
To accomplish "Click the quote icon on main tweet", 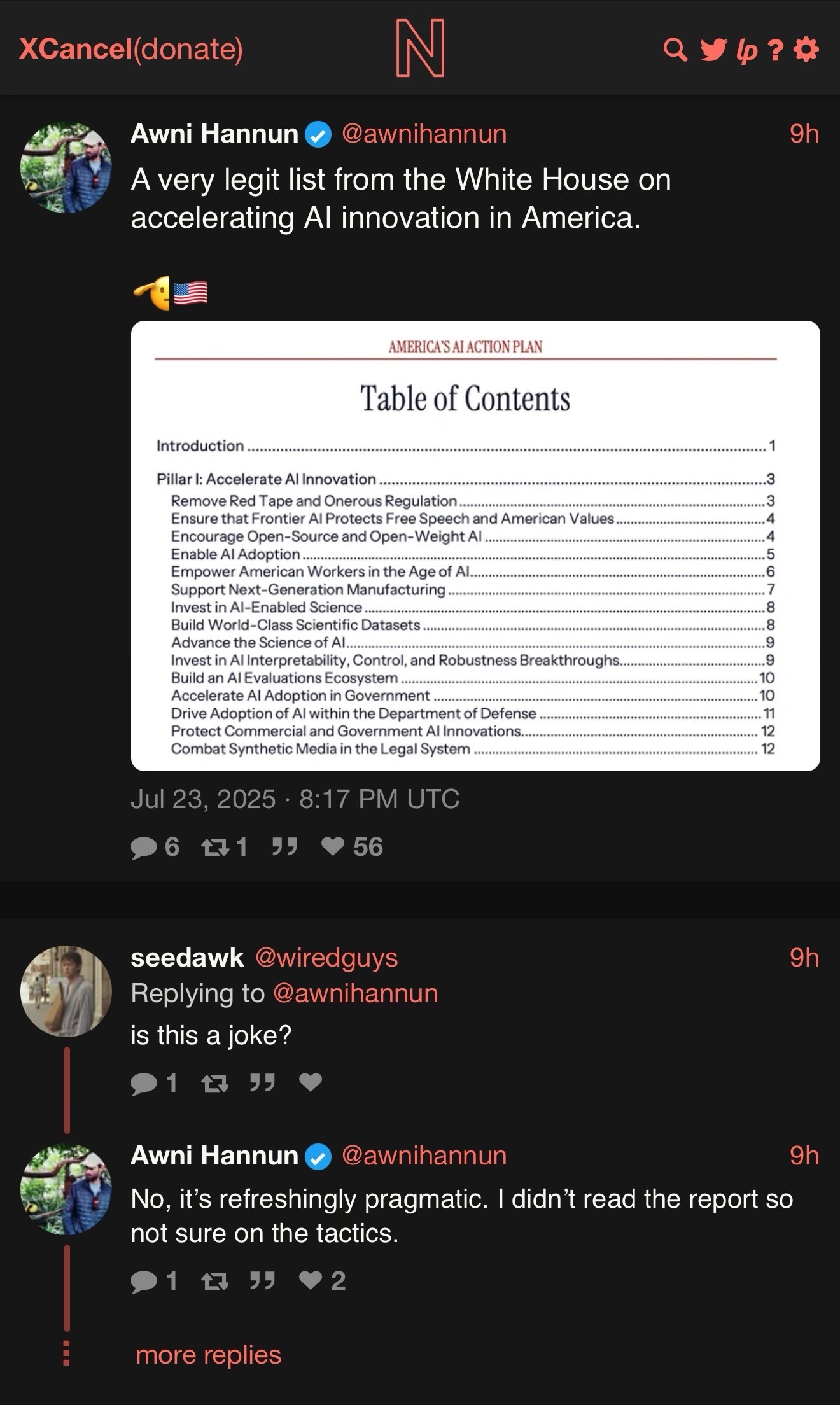I will (x=284, y=846).
